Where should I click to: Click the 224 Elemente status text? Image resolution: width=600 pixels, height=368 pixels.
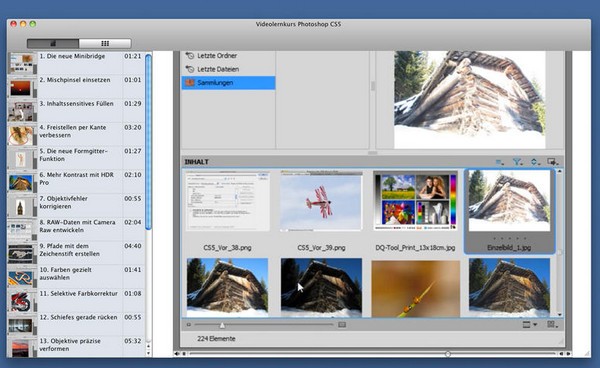[216, 339]
